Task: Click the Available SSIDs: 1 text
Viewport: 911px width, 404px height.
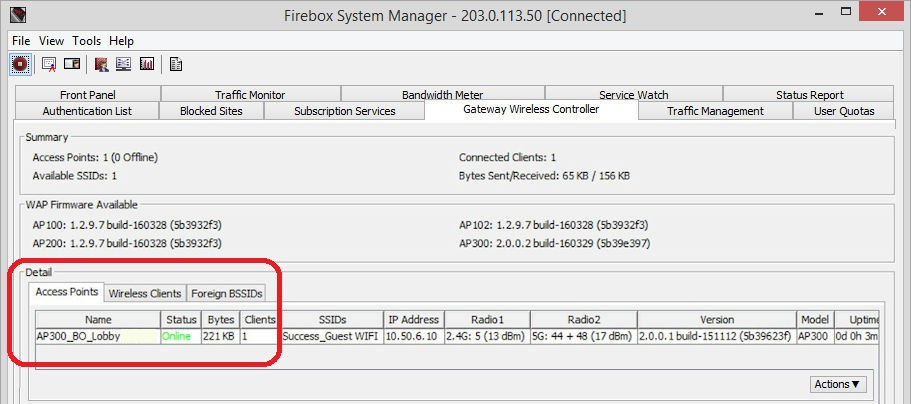Action: tap(74, 176)
